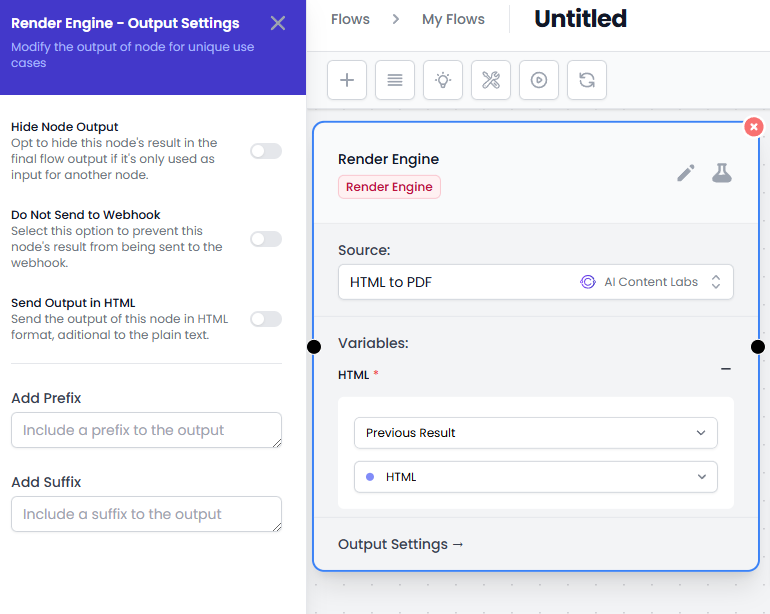Click the Do Not Send to Webhook heading
770x614 pixels.
coord(86,215)
